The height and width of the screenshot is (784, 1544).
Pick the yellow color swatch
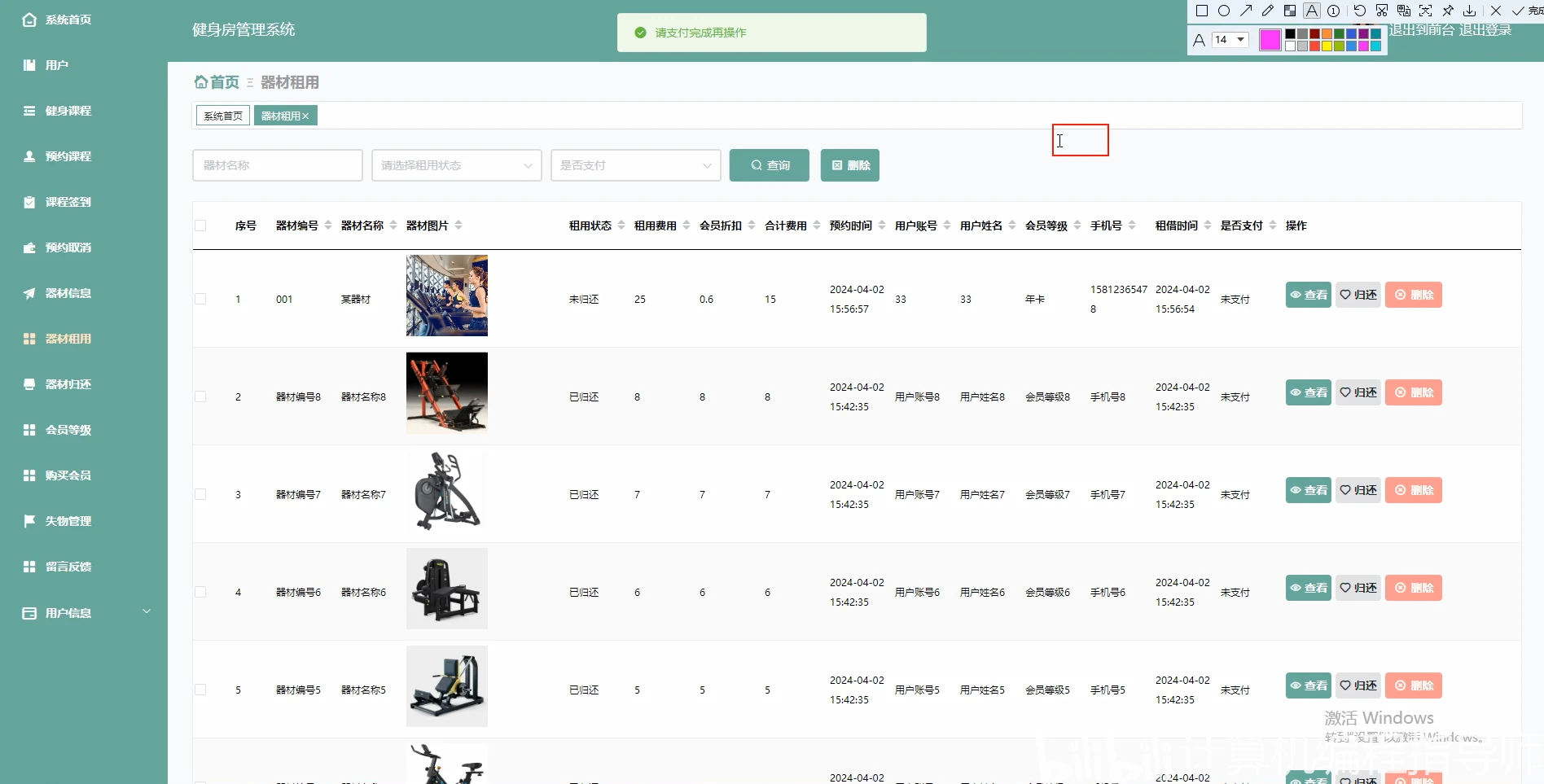tap(1327, 46)
